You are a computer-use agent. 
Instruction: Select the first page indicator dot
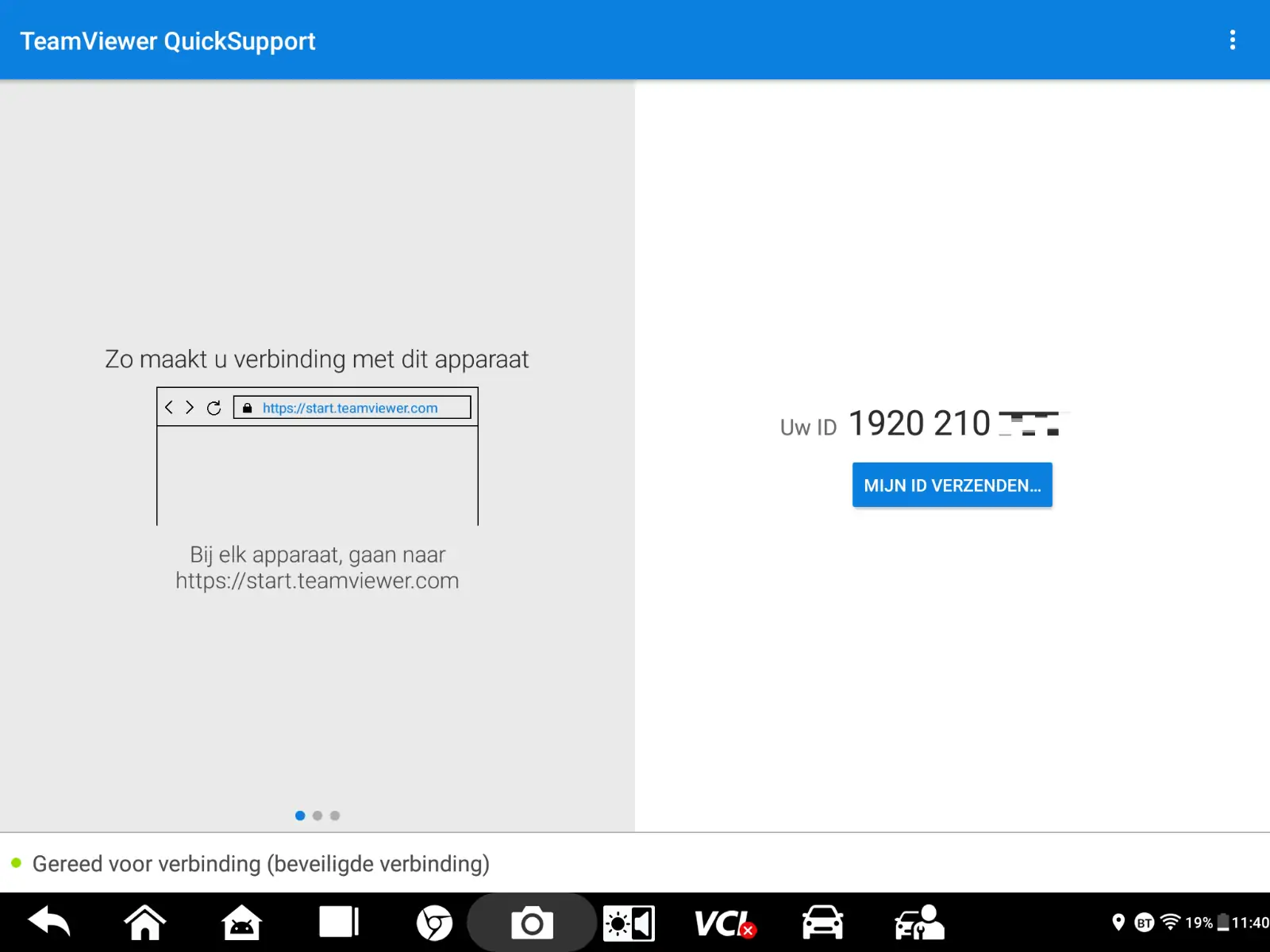click(x=300, y=816)
